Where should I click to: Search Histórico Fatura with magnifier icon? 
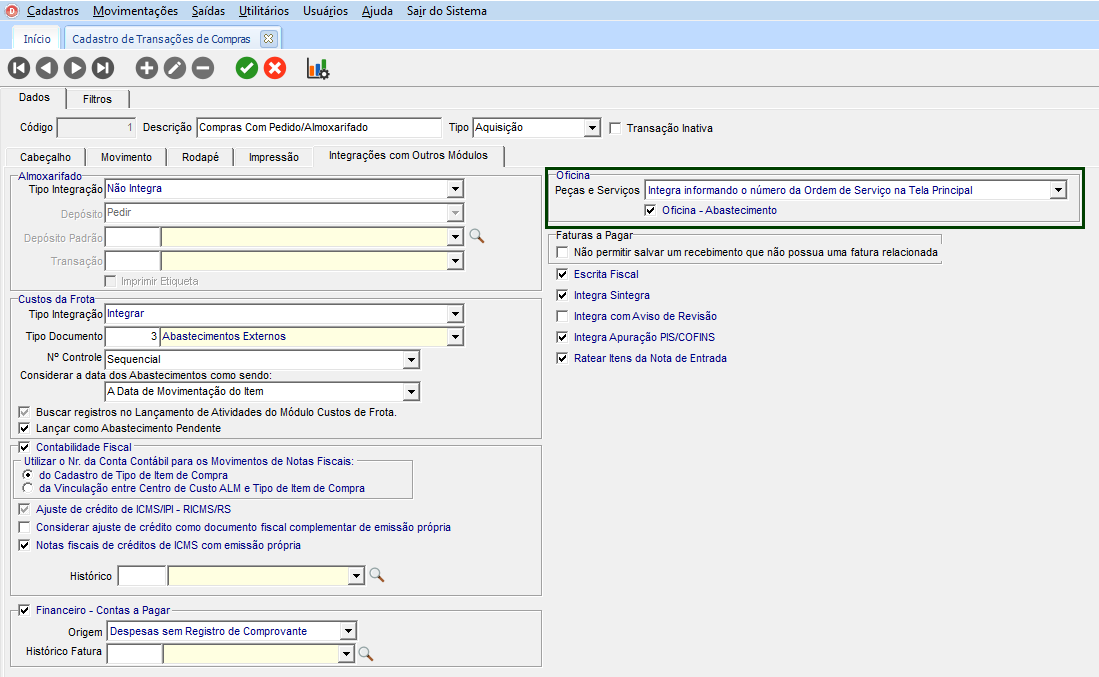tap(366, 654)
